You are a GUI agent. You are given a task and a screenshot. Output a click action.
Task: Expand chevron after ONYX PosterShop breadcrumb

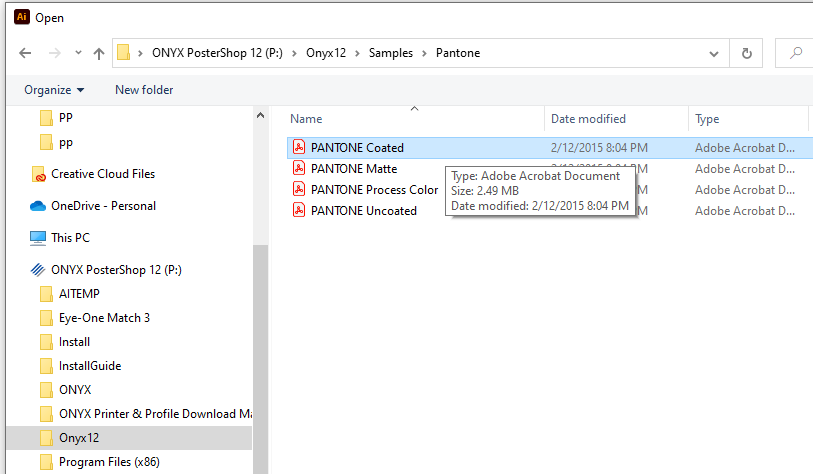pos(294,53)
